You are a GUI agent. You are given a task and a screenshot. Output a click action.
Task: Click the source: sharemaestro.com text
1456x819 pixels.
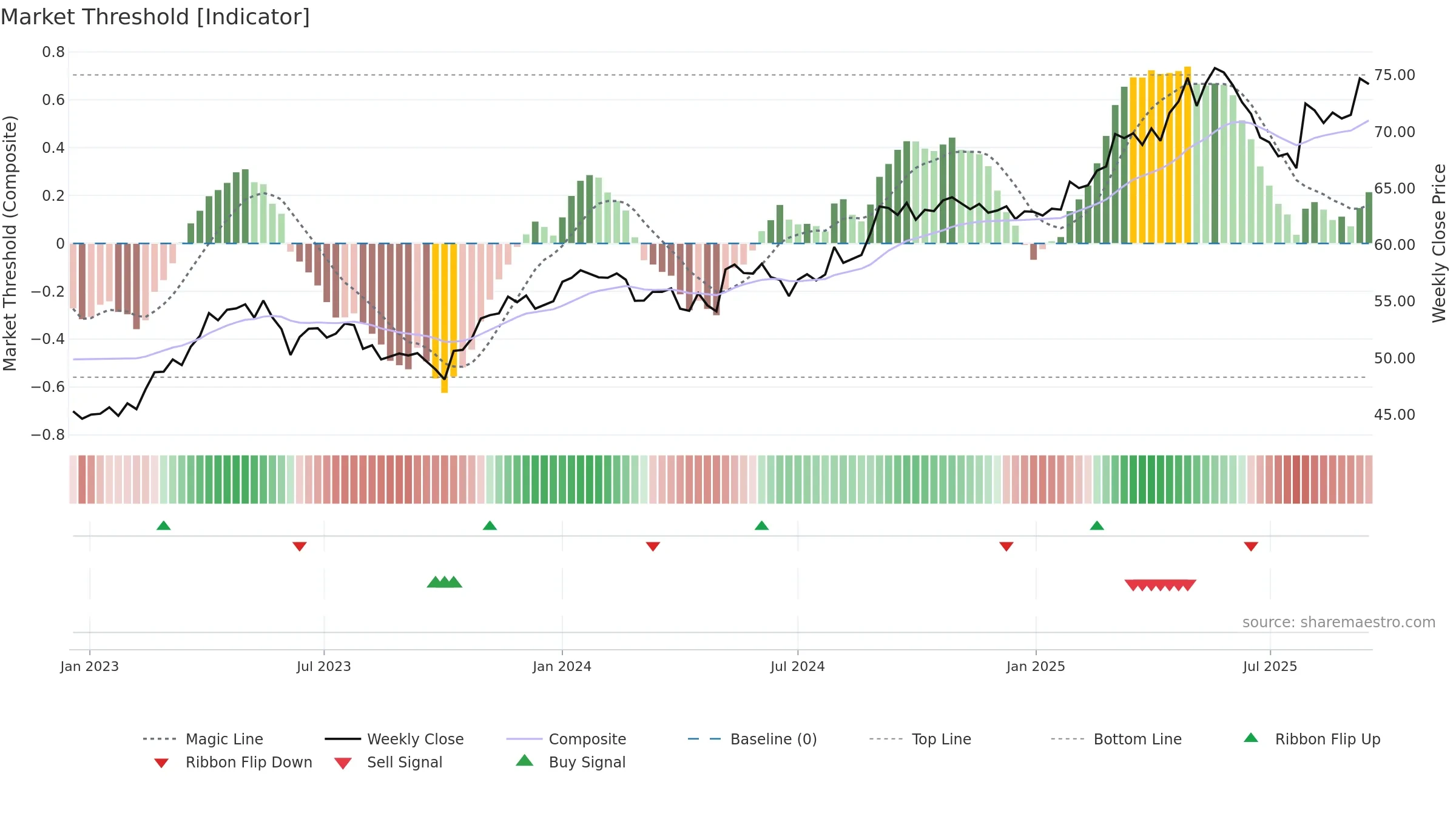coord(1339,622)
